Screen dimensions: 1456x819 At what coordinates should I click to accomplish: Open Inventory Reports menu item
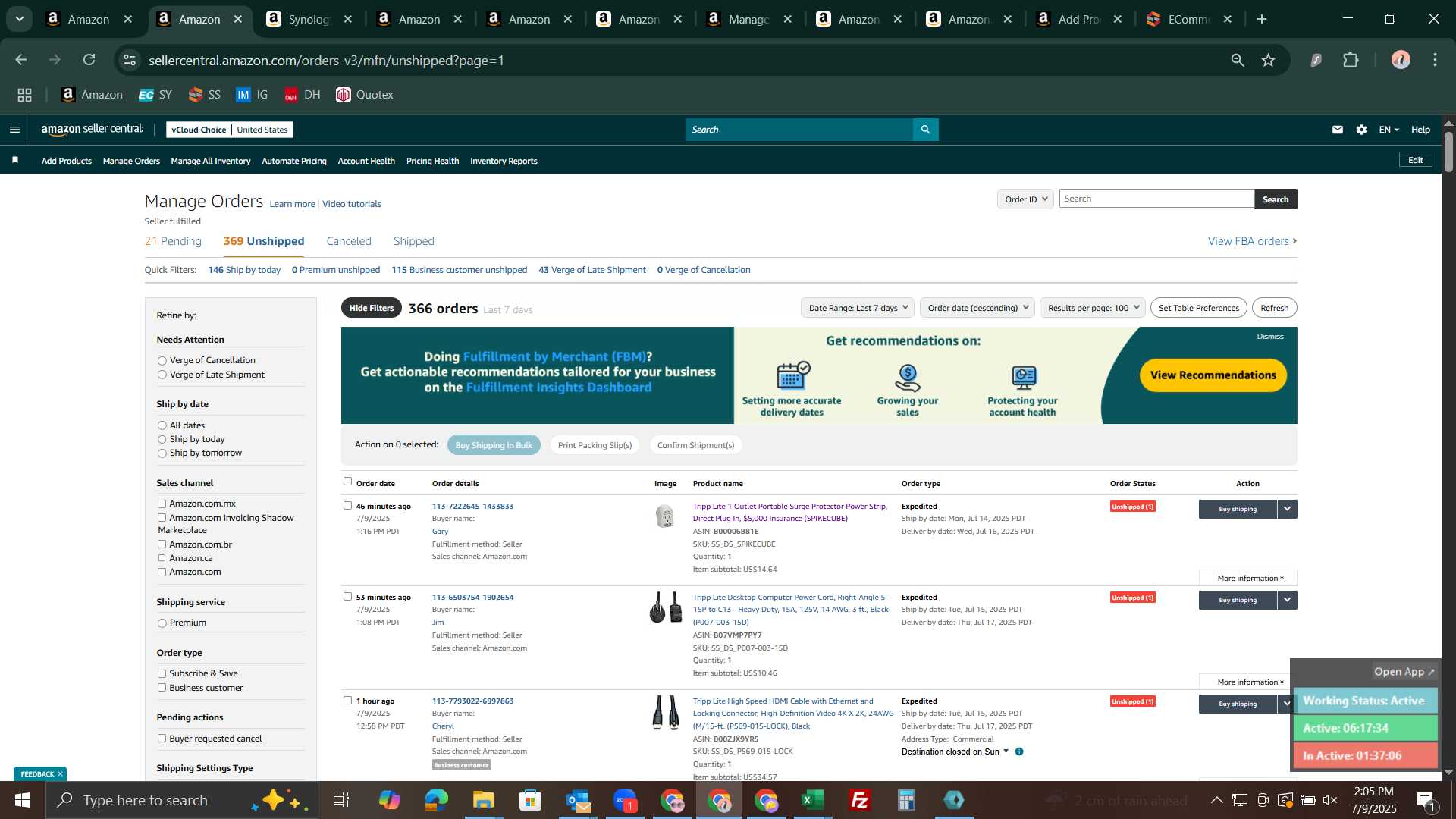(x=504, y=161)
